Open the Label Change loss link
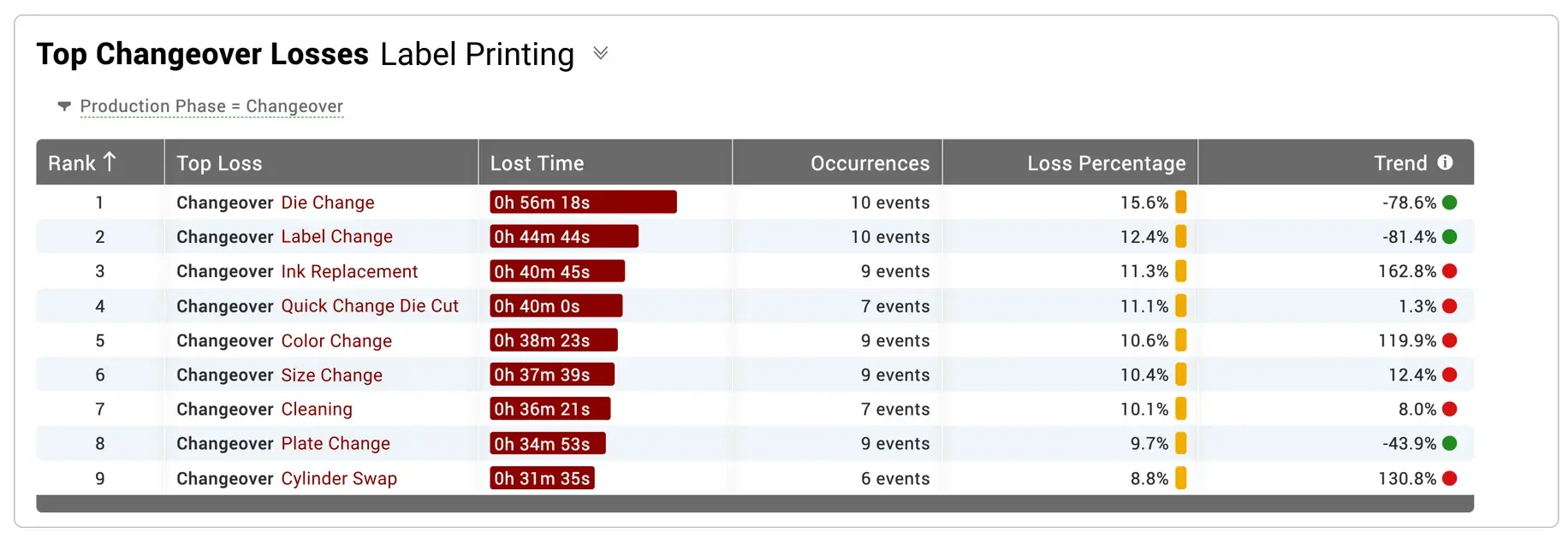The image size is (1568, 538). [x=337, y=237]
